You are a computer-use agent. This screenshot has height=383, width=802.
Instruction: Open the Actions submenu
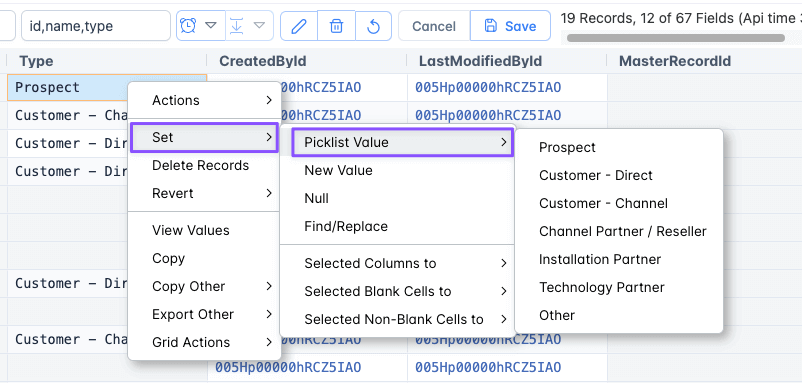click(x=204, y=100)
